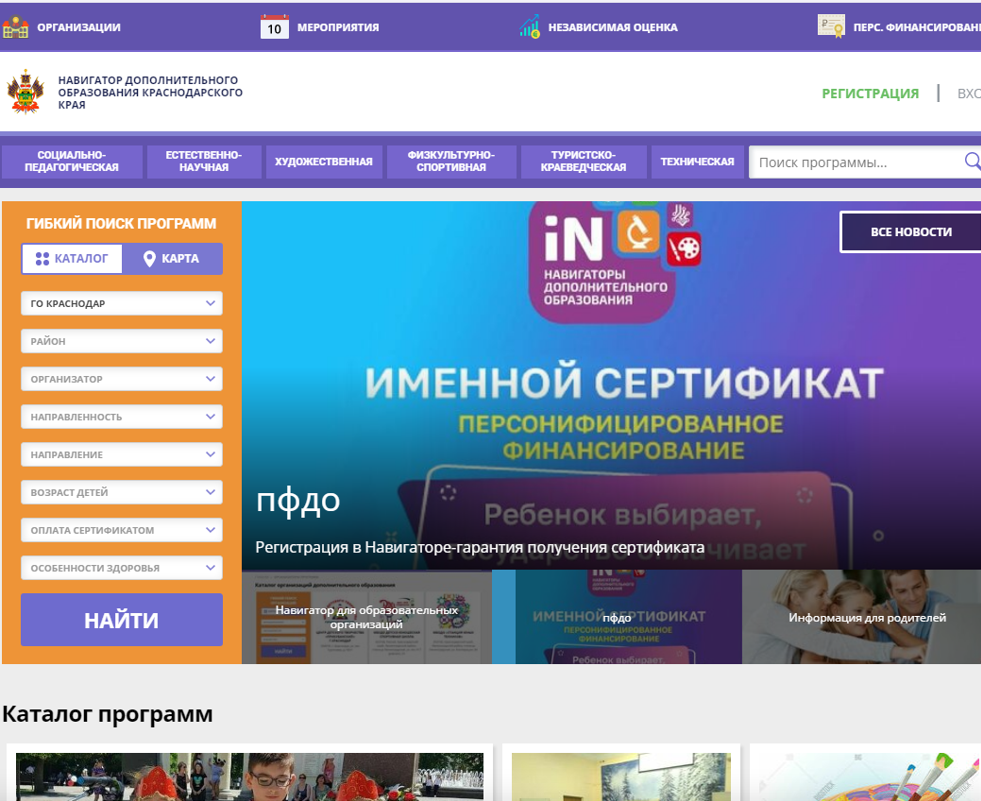
Task: Select the Художественная category
Action: click(x=323, y=161)
